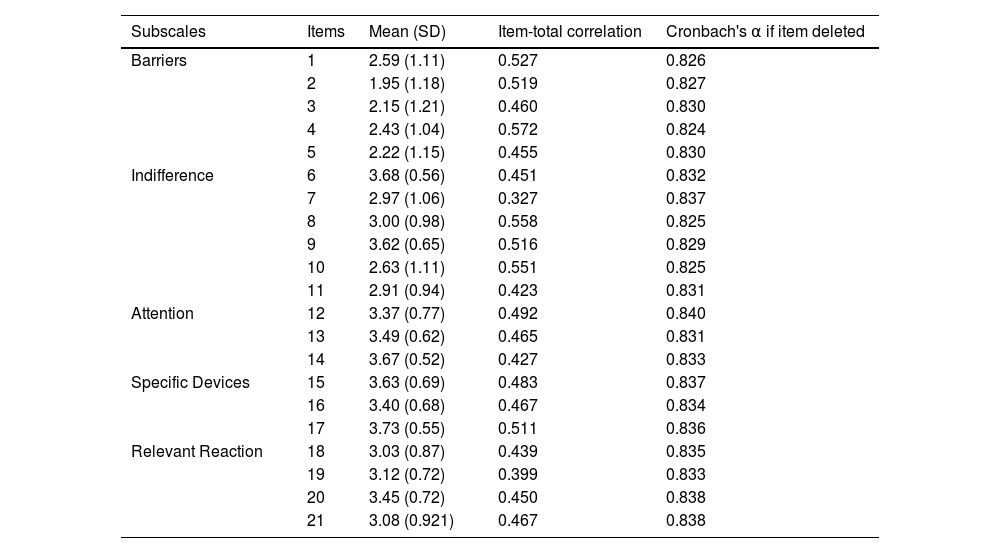The image size is (1000, 553).
Task: Select Cronbach's α if item deleted header
Action: 765,32
